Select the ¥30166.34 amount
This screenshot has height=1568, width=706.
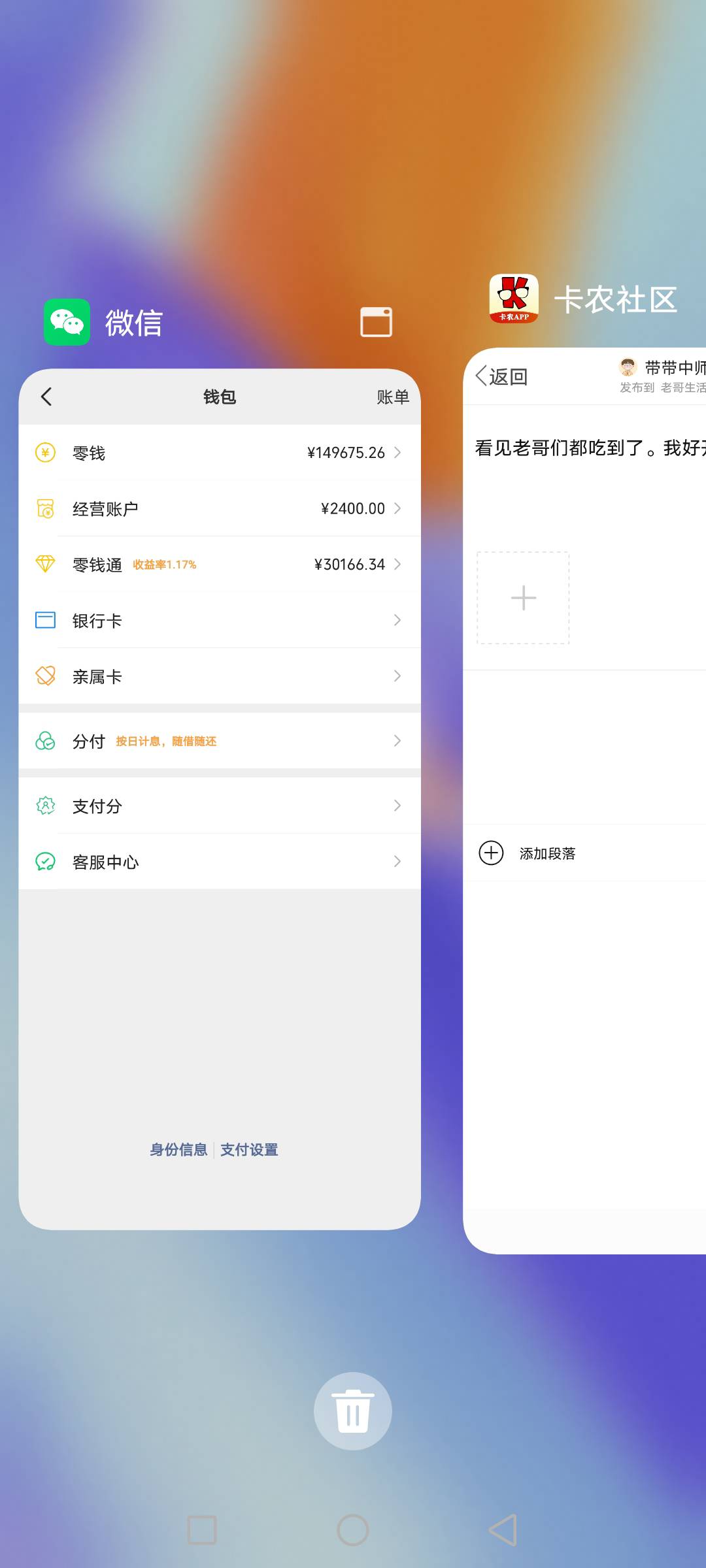pyautogui.click(x=350, y=564)
